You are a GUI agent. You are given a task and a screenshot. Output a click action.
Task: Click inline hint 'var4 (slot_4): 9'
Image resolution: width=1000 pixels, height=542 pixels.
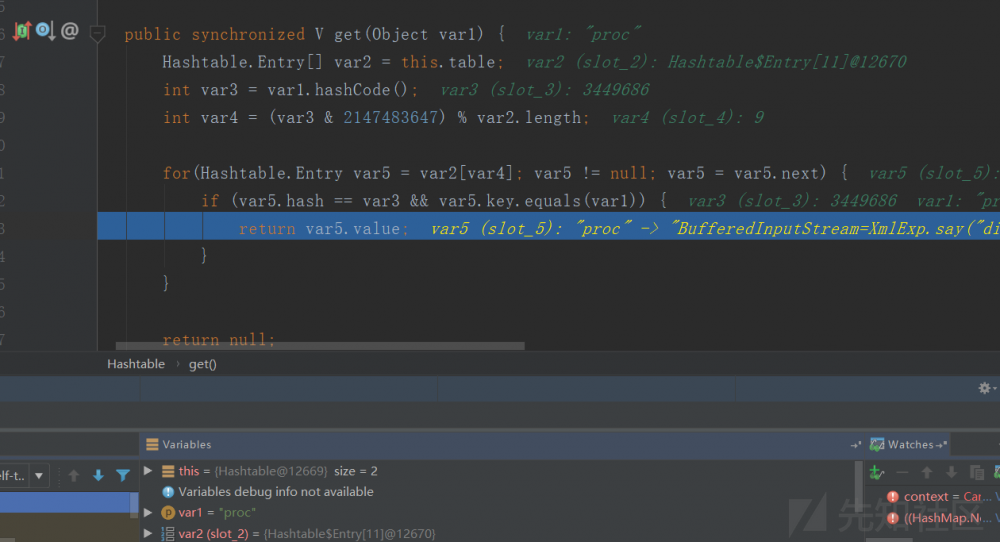pyautogui.click(x=688, y=117)
